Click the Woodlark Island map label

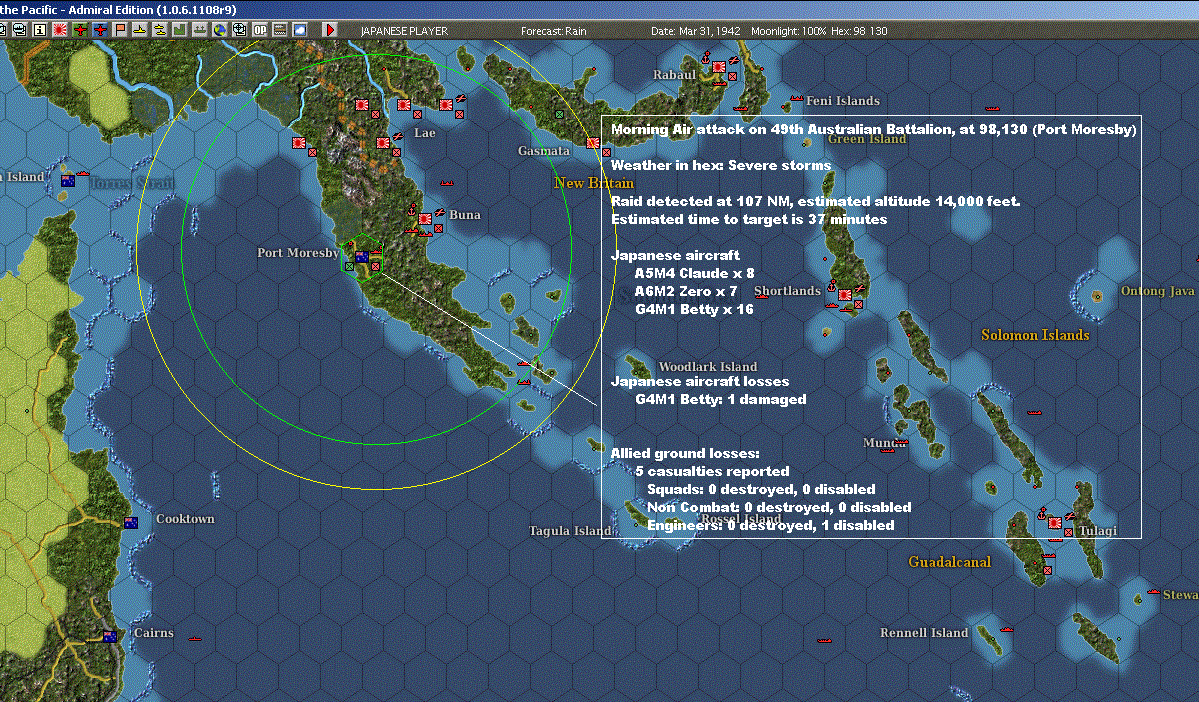[x=708, y=366]
